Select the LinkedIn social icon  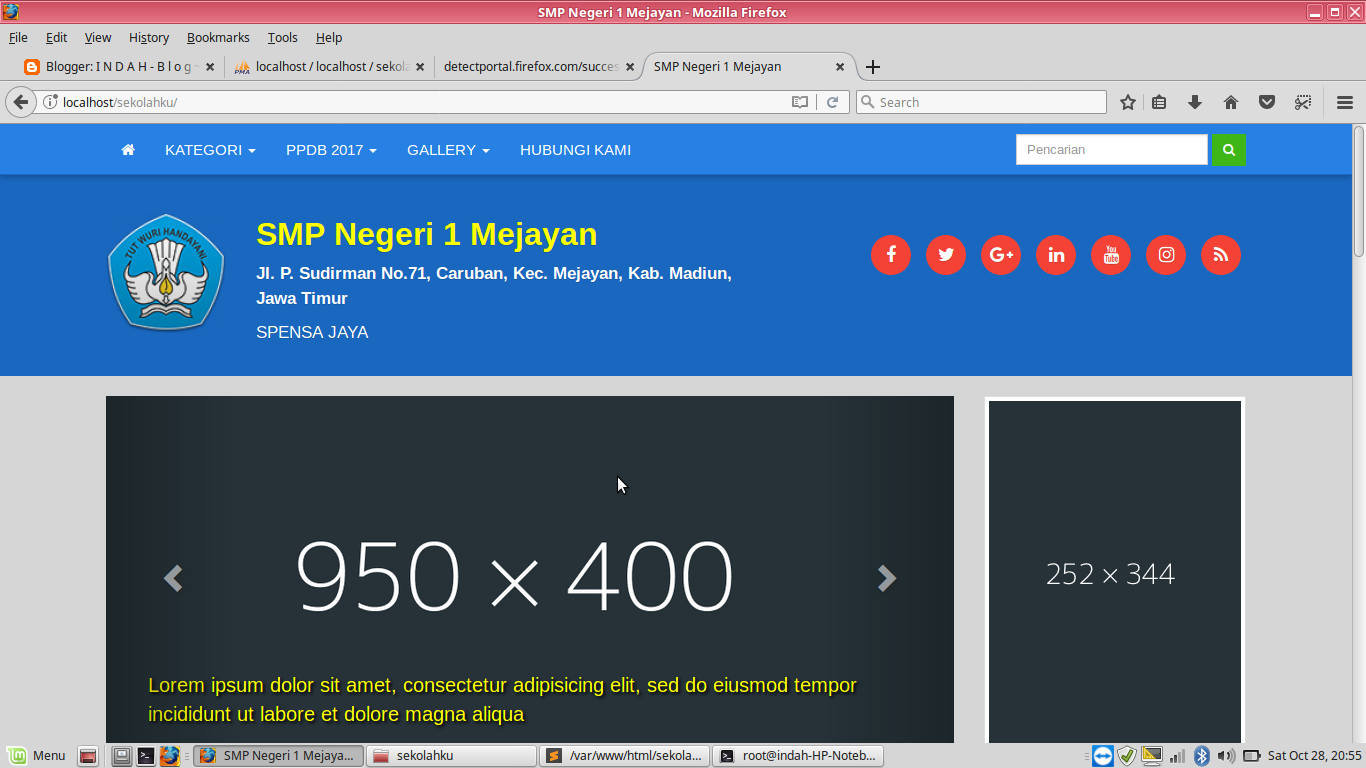tap(1055, 255)
